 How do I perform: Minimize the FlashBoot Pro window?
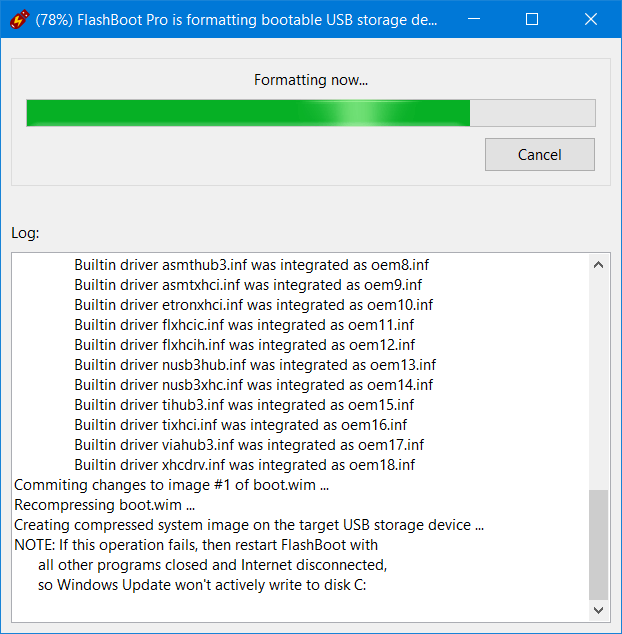tap(474, 19)
